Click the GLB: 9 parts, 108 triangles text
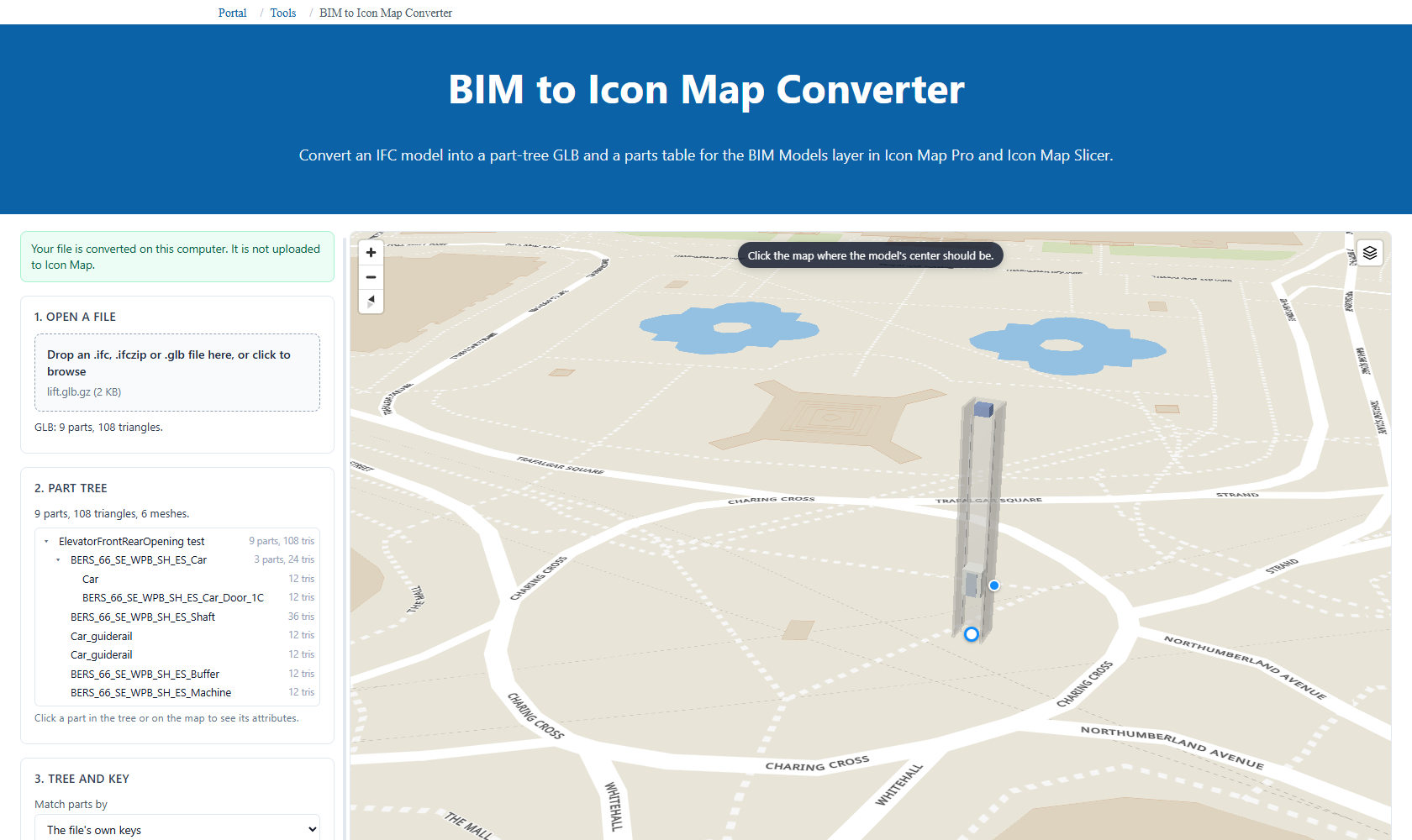1412x840 pixels. (98, 428)
